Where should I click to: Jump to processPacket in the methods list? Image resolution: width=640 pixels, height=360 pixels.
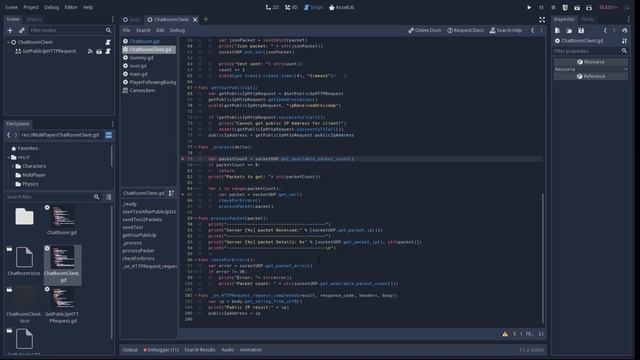pyautogui.click(x=138, y=251)
